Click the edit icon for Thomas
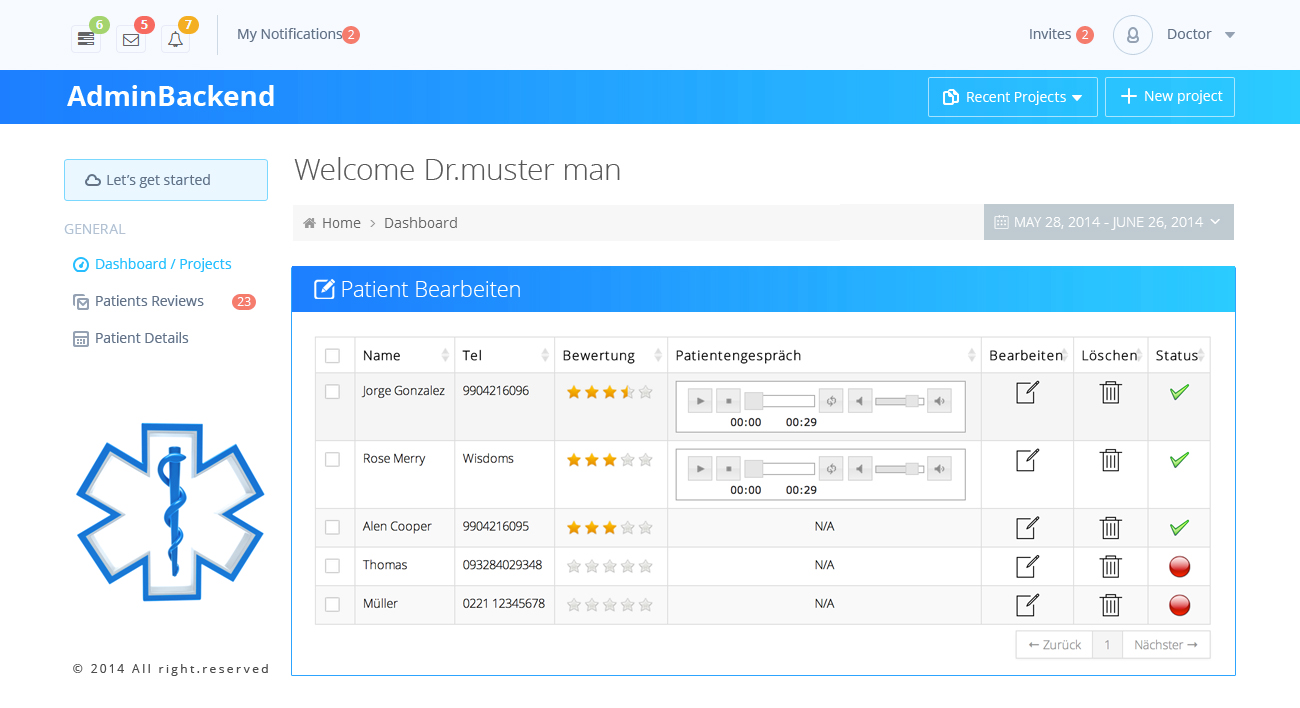 click(x=1027, y=566)
